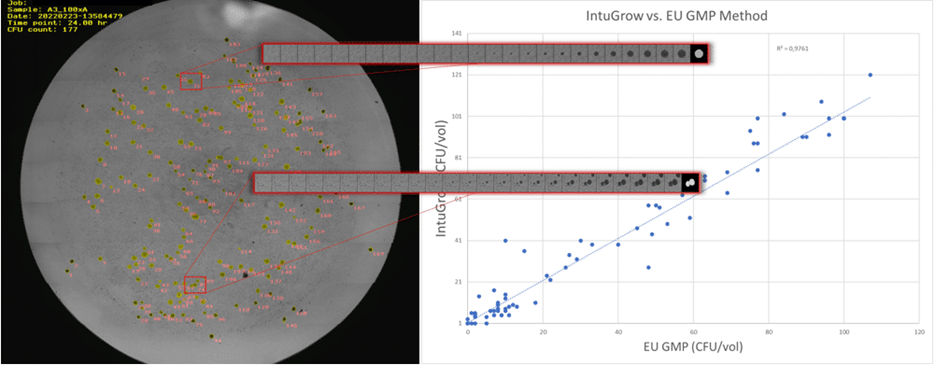935x365 pixels.
Task: Click the x-axis tick label 100
Action: point(843,331)
